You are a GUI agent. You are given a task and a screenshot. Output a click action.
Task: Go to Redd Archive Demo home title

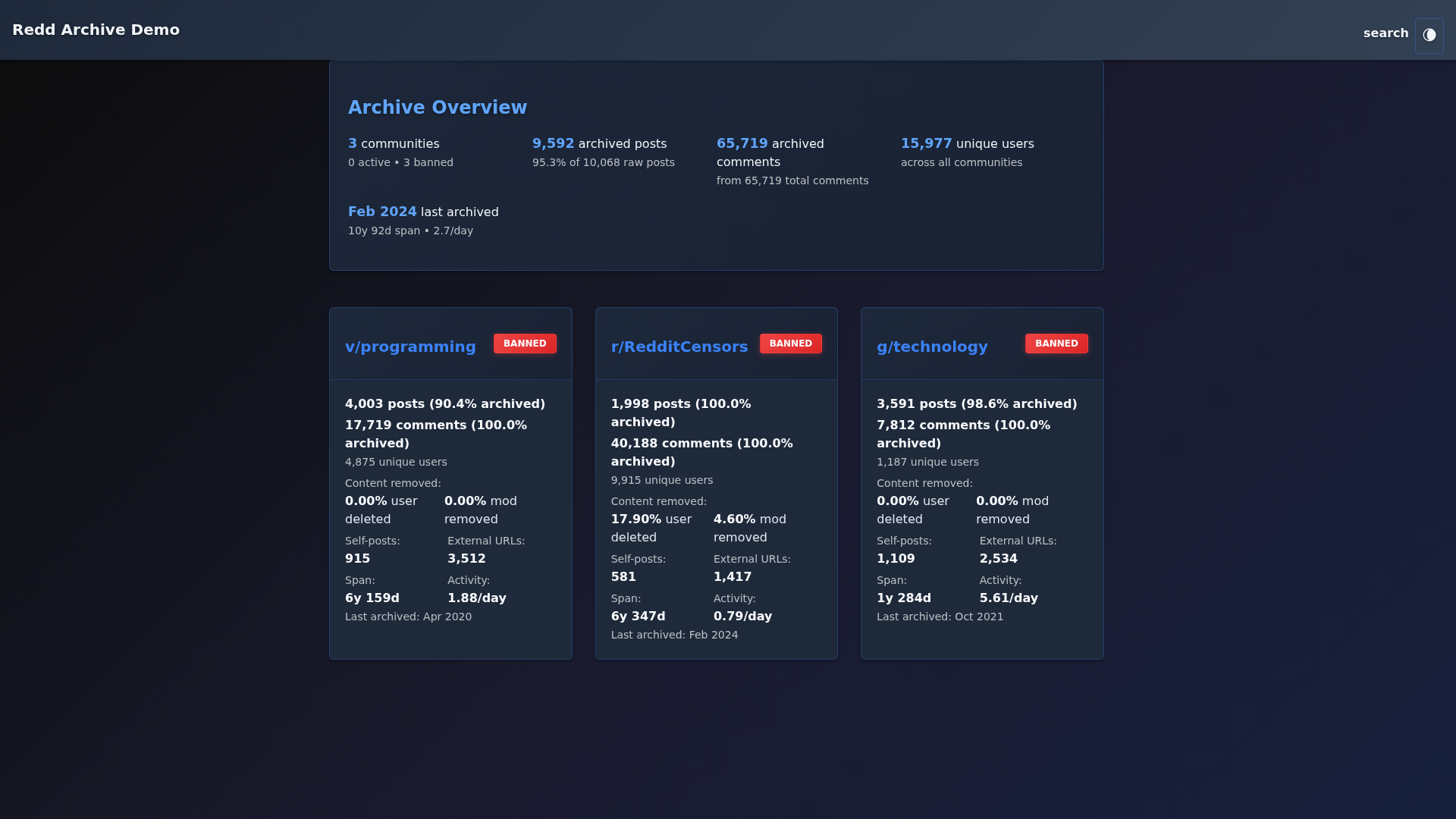point(96,30)
